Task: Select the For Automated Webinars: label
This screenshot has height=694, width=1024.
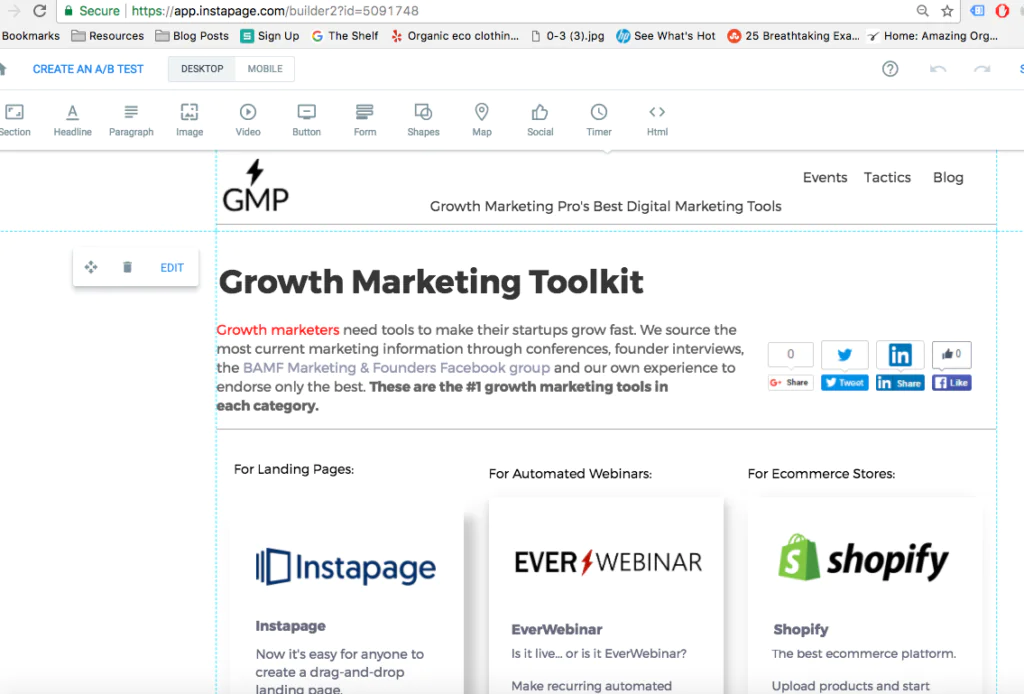Action: 570,474
